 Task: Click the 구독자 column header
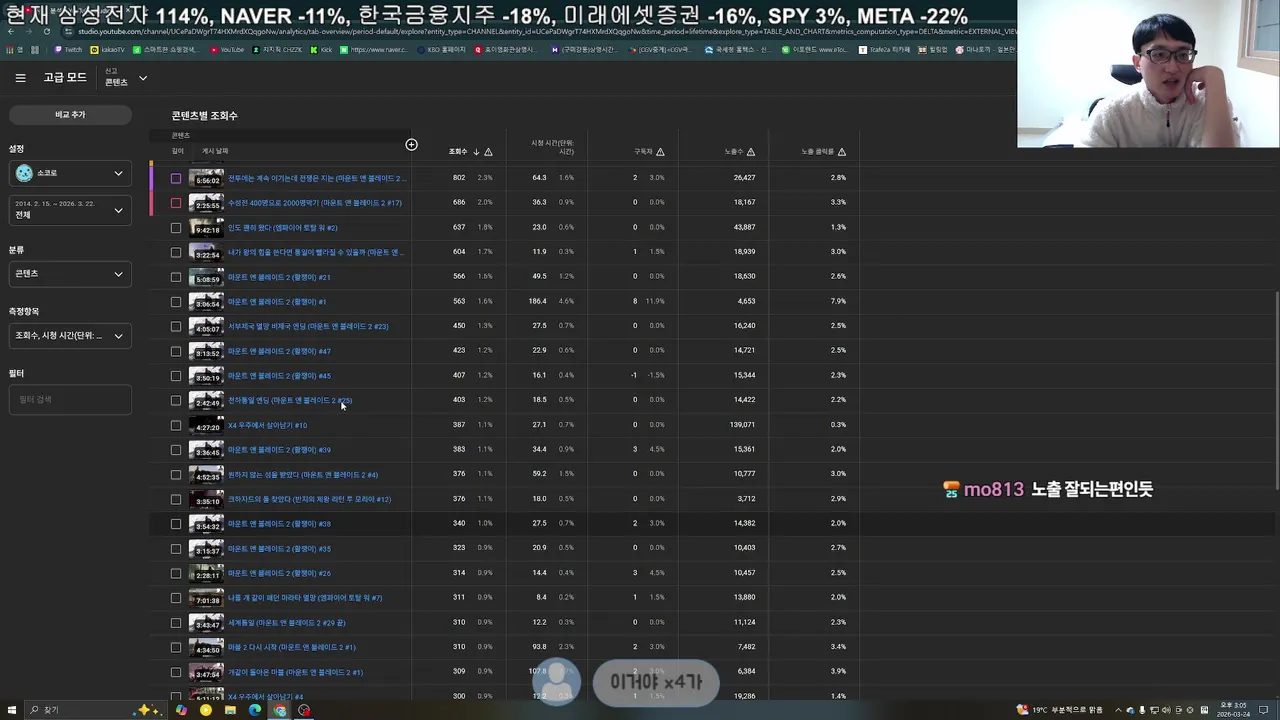[643, 152]
